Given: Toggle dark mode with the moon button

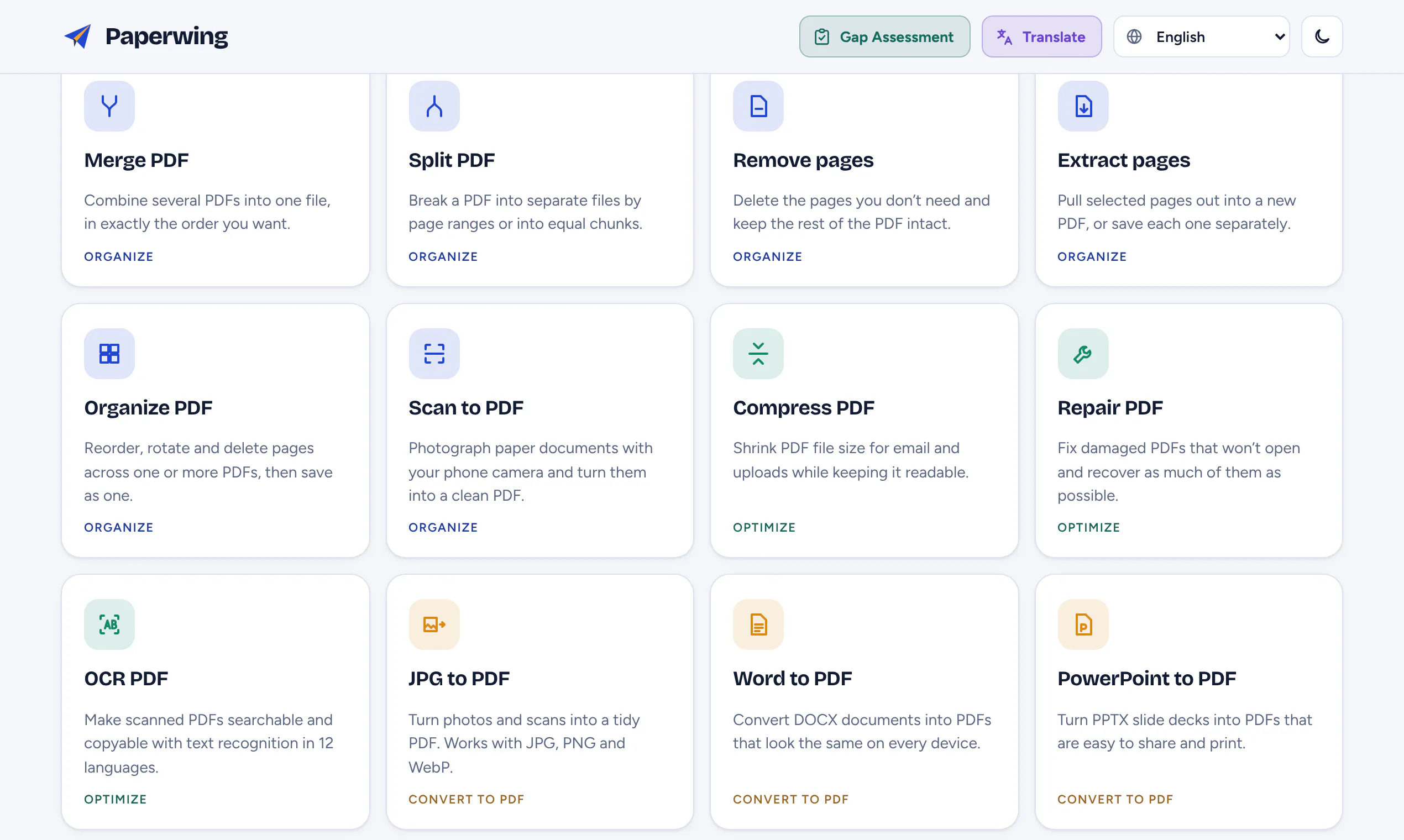Looking at the screenshot, I should (1322, 37).
